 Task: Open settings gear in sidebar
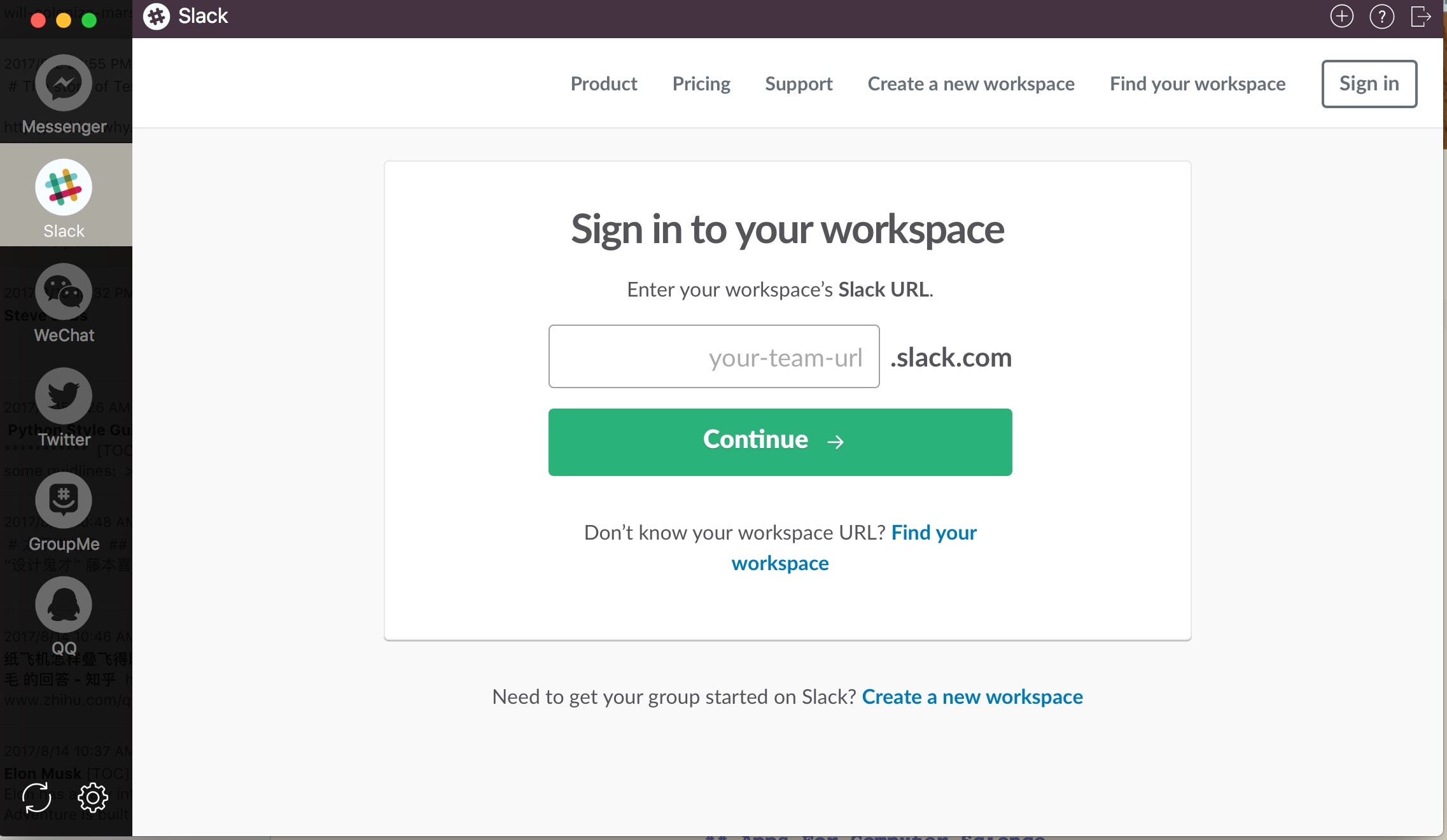tap(93, 797)
